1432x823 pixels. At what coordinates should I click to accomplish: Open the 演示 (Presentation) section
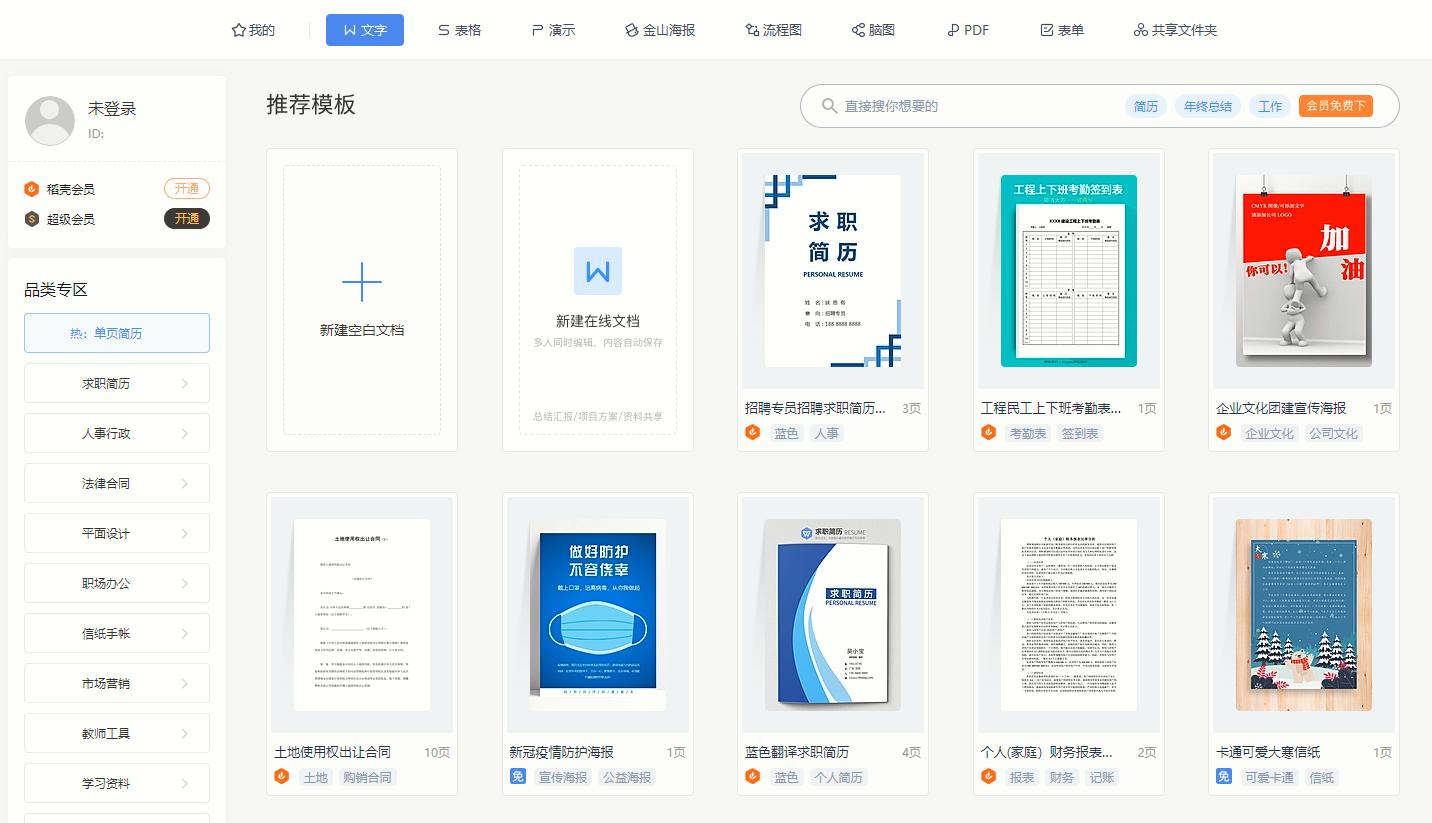[x=553, y=30]
